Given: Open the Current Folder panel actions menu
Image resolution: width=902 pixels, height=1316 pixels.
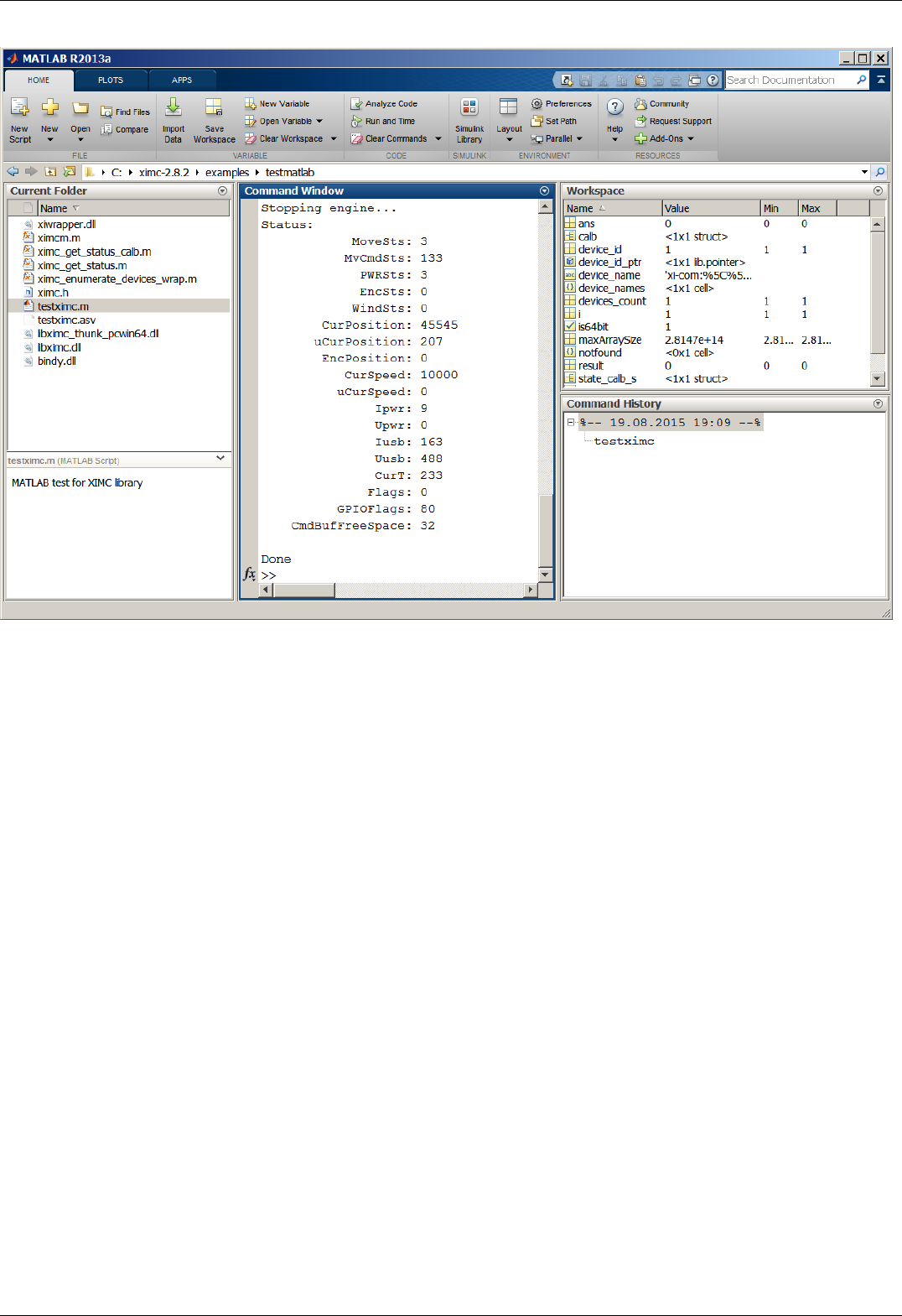Looking at the screenshot, I should (222, 190).
